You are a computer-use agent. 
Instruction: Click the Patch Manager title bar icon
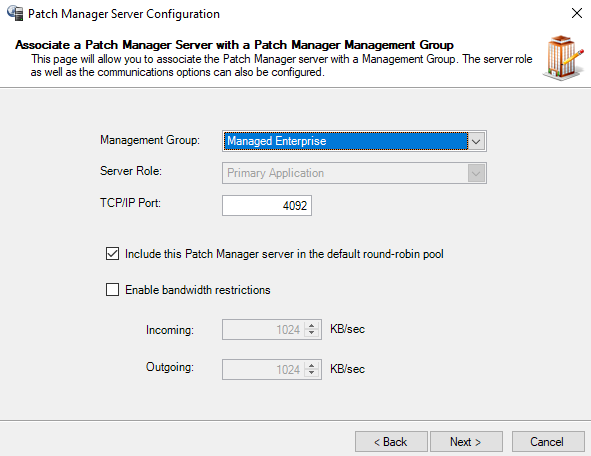(15, 14)
